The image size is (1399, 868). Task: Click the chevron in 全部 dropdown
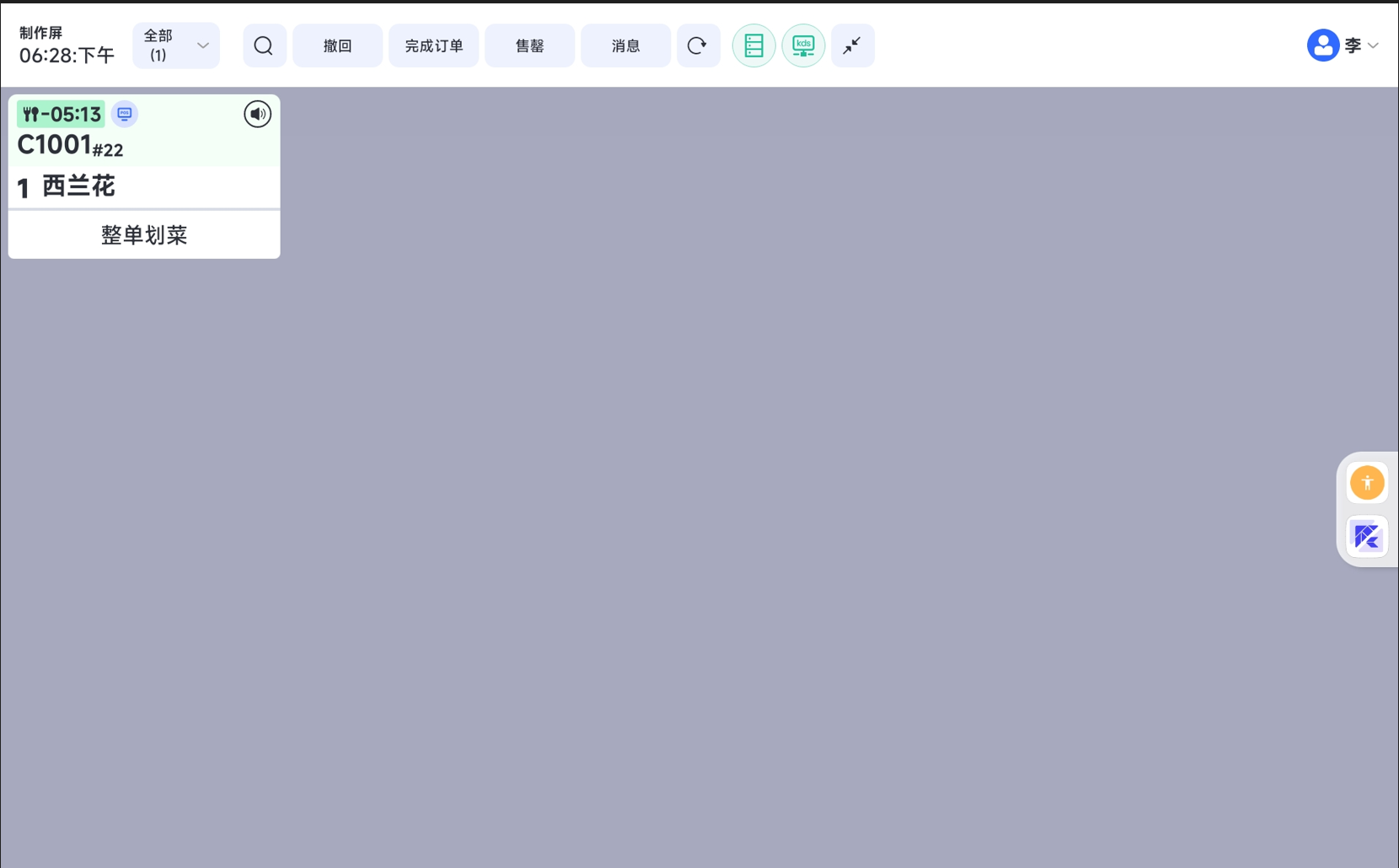(x=203, y=46)
